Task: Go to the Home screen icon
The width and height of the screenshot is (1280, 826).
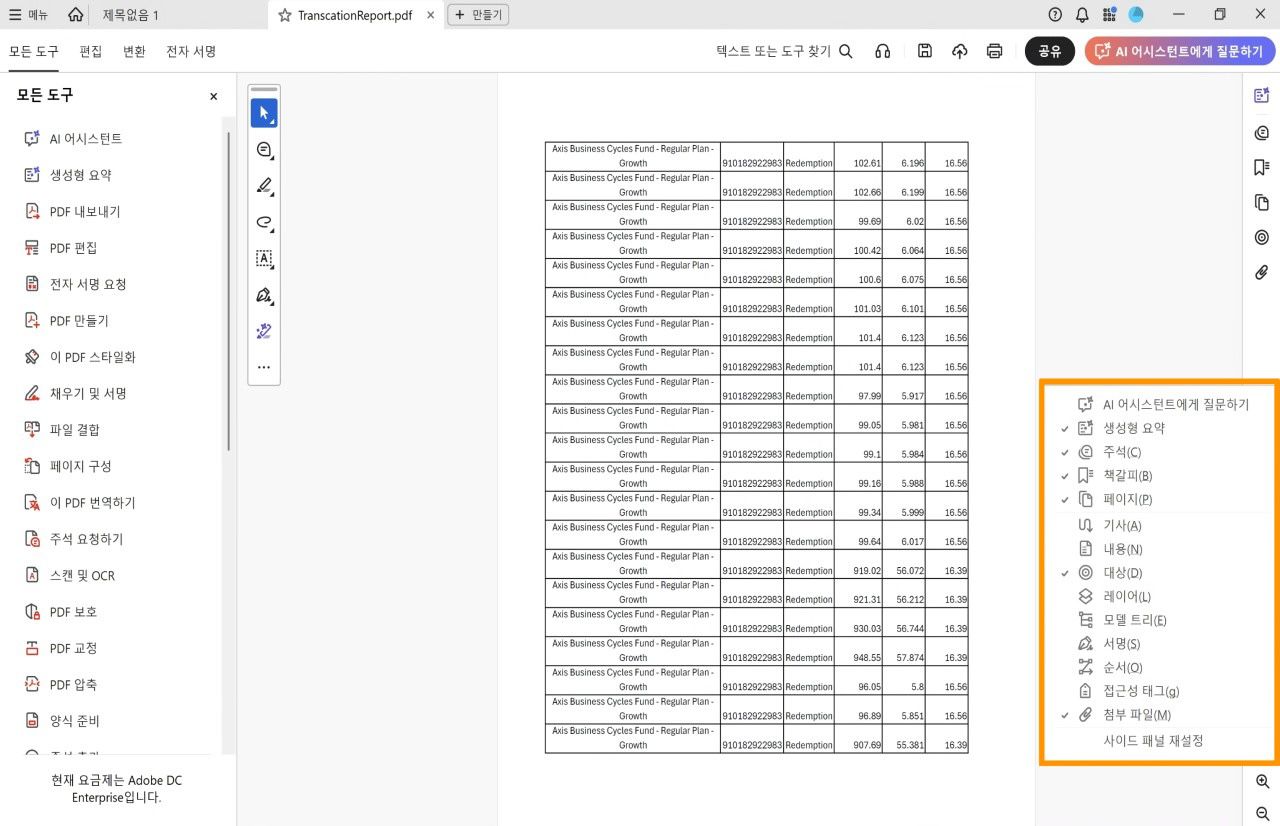Action: coord(76,15)
